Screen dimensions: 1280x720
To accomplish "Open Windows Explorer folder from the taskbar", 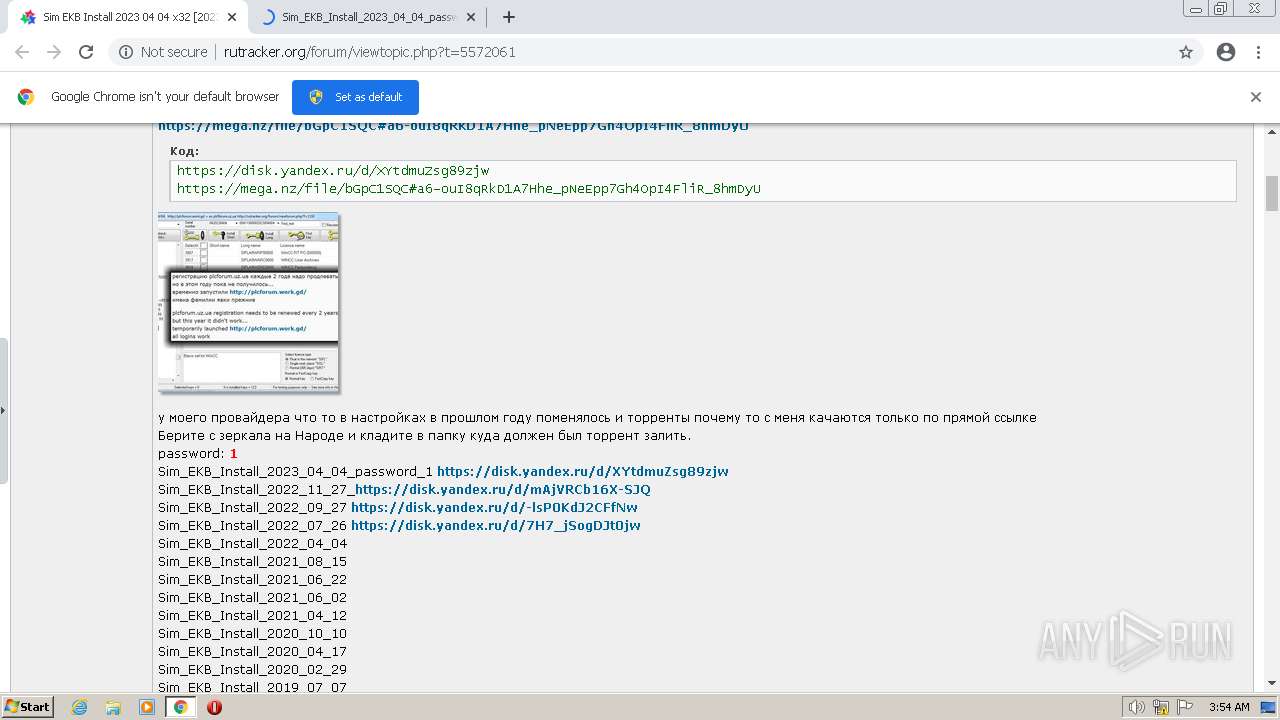I will (x=113, y=707).
